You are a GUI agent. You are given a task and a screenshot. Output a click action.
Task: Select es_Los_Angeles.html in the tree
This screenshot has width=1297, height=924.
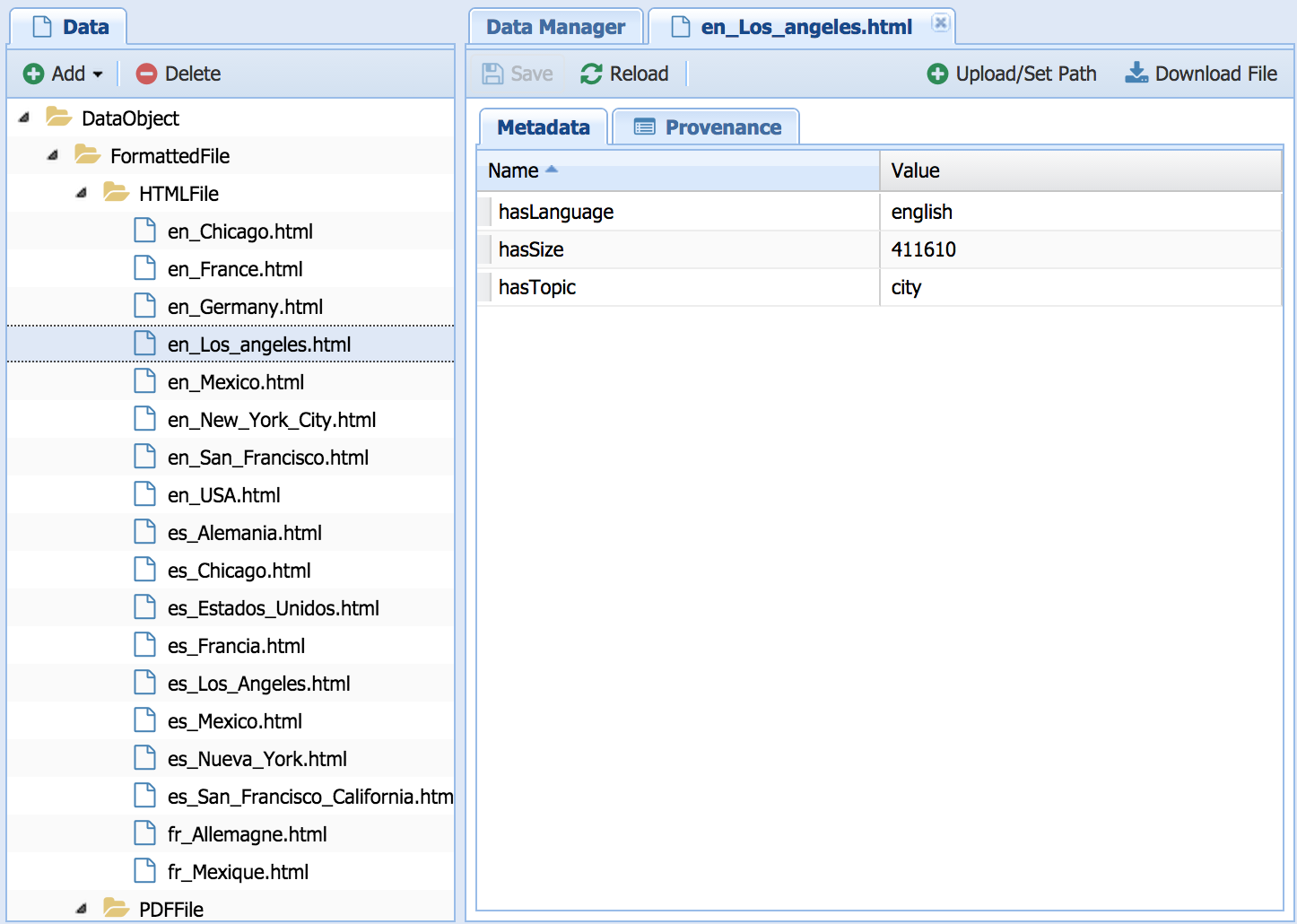click(x=258, y=684)
